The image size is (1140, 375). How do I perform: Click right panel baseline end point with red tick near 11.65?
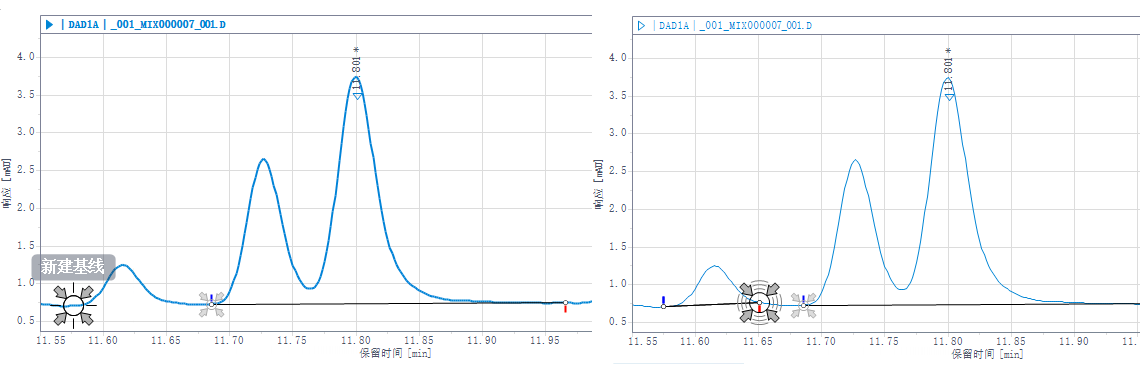pyautogui.click(x=760, y=302)
